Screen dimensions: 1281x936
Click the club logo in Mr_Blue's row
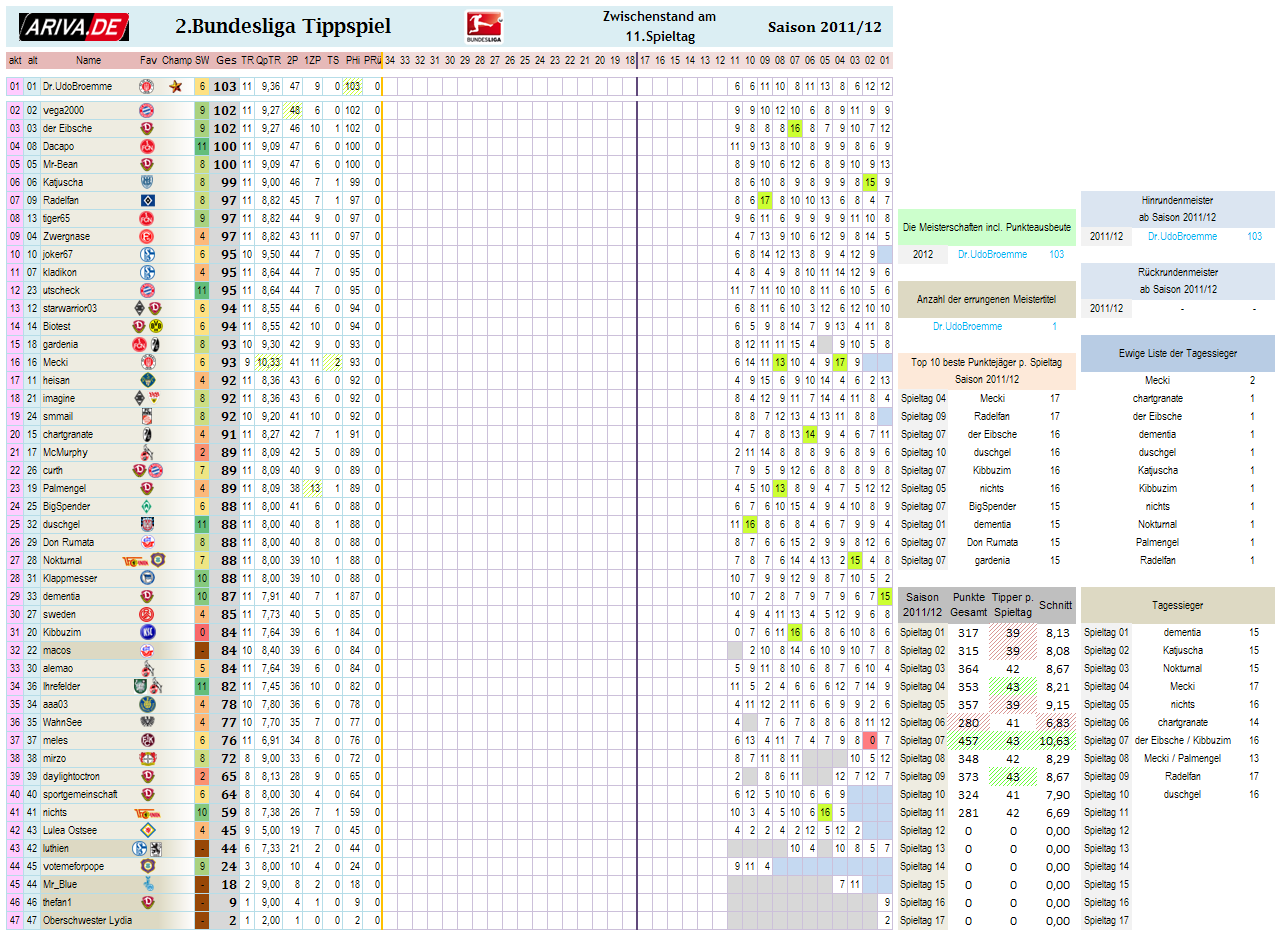147,884
